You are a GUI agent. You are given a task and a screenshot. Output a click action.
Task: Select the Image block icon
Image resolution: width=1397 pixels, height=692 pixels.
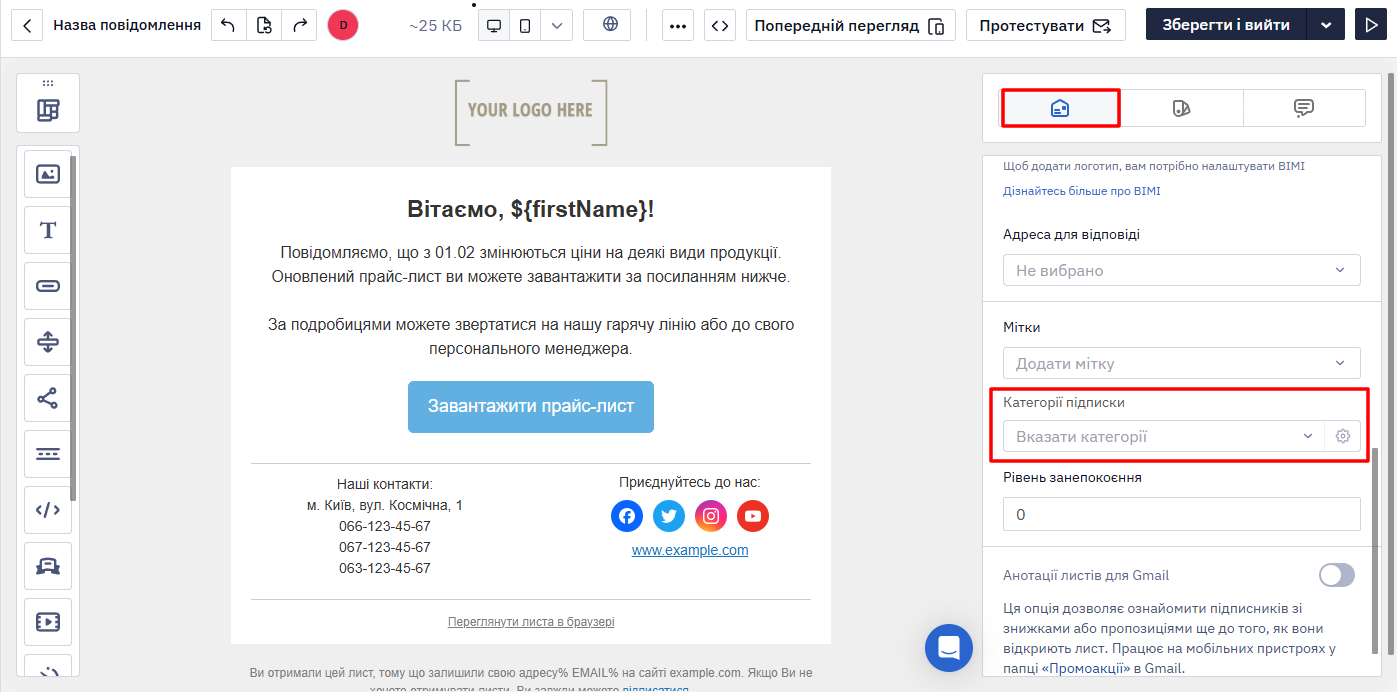(x=48, y=174)
